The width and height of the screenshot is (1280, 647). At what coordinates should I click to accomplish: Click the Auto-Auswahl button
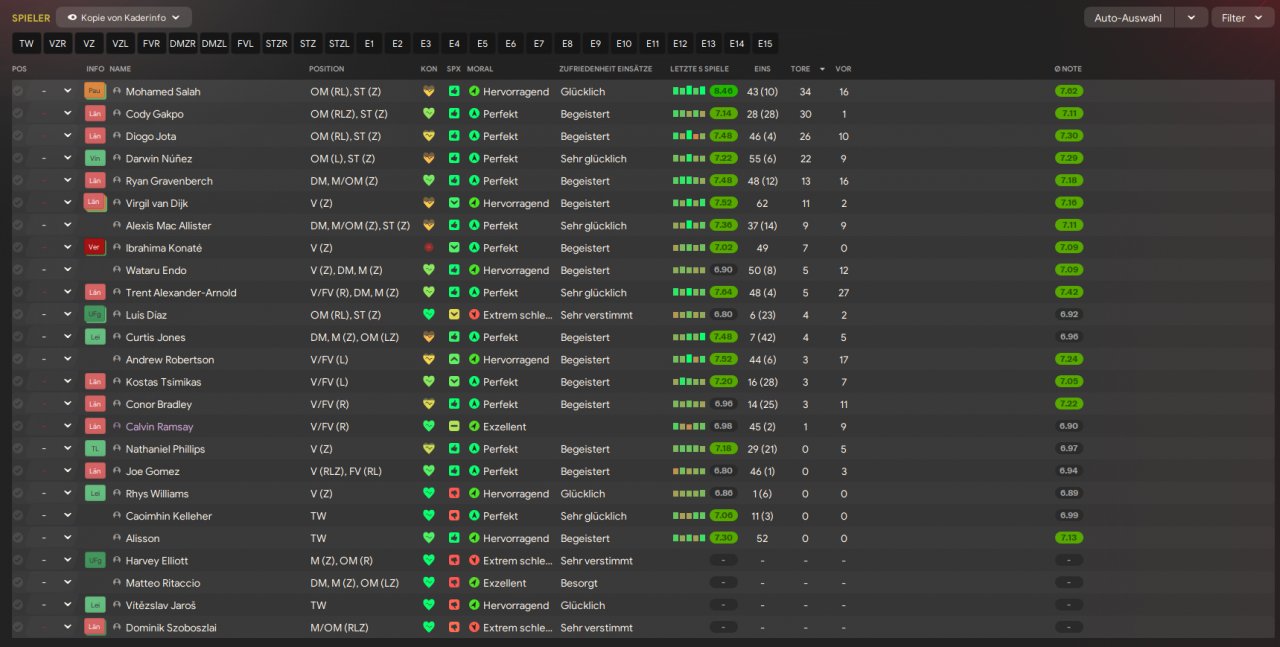click(x=1128, y=18)
